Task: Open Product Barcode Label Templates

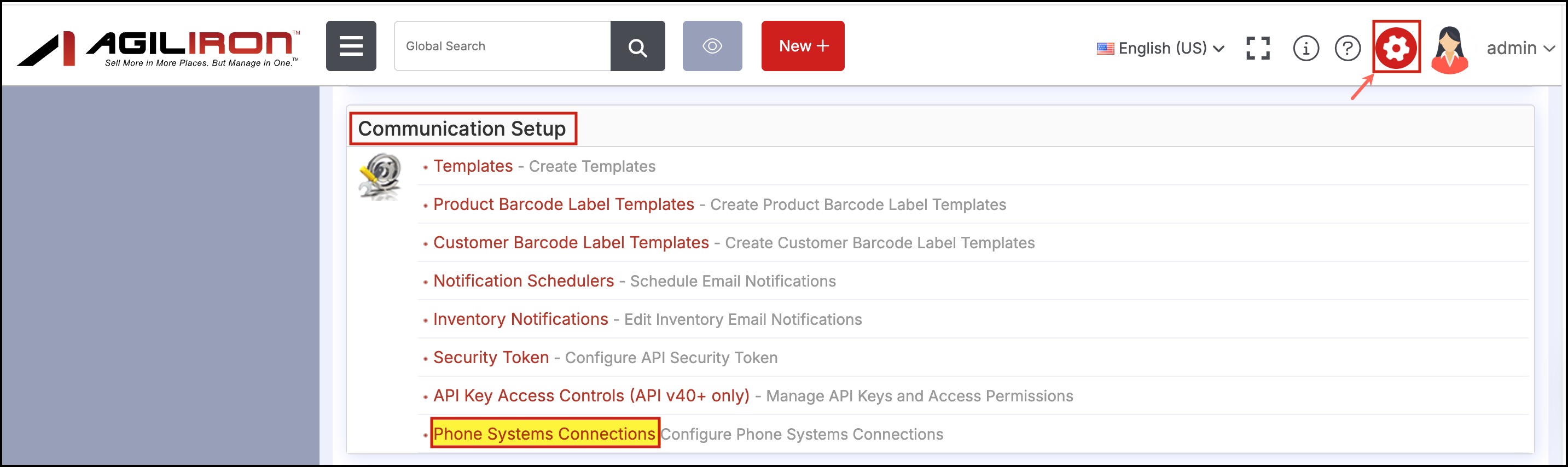Action: tap(564, 205)
